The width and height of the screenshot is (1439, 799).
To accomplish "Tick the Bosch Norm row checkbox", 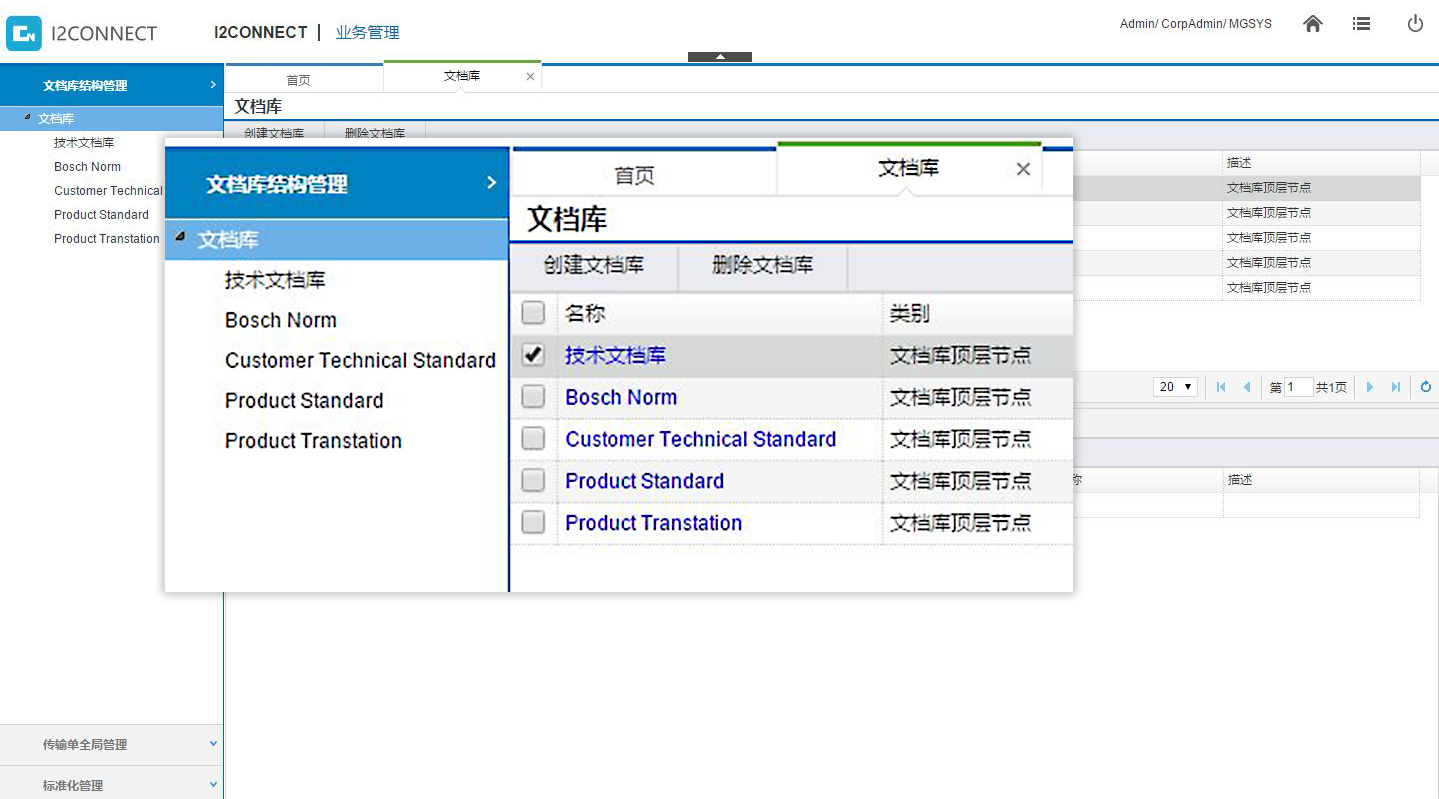I will (533, 397).
